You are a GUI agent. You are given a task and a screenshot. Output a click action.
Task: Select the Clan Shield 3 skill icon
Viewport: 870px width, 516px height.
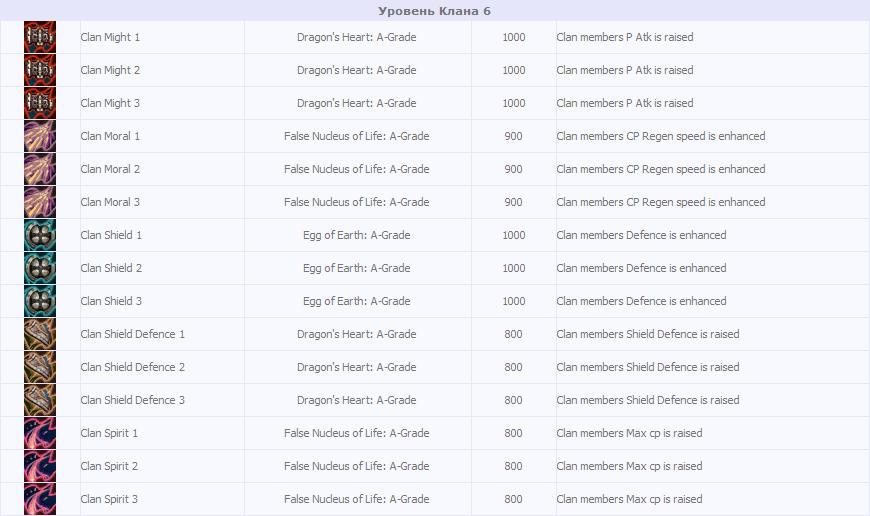point(39,301)
